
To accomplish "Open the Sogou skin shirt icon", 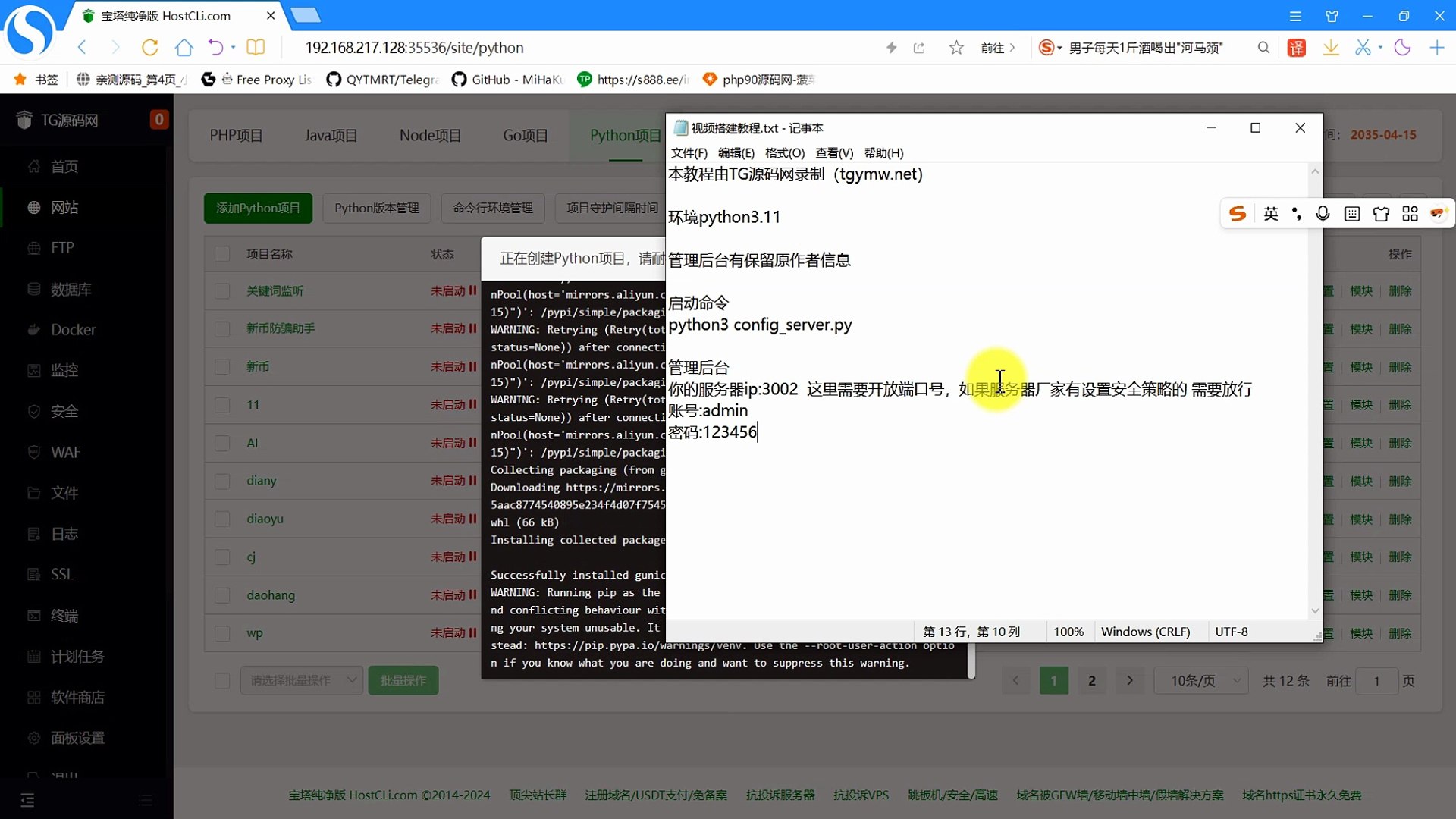I will tap(1381, 214).
